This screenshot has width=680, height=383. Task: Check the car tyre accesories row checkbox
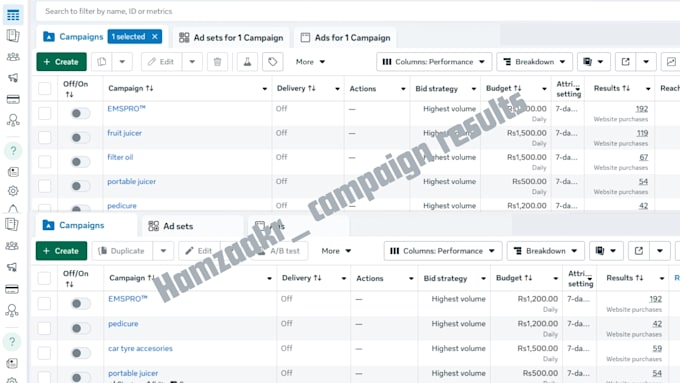(x=44, y=353)
